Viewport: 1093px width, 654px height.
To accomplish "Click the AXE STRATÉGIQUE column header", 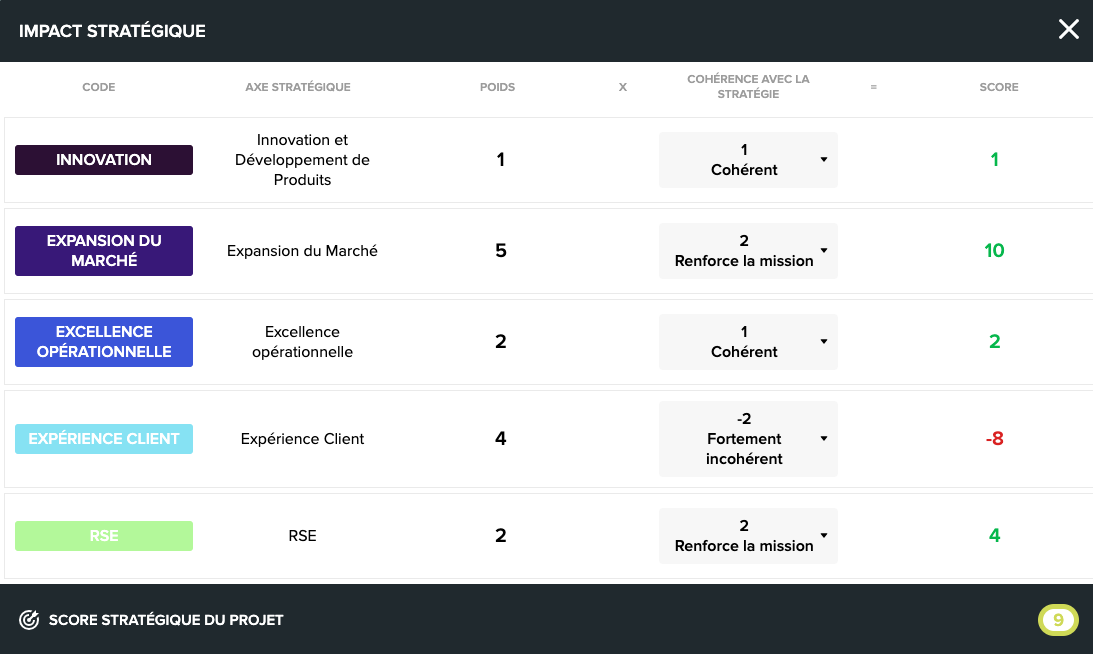I will click(298, 87).
